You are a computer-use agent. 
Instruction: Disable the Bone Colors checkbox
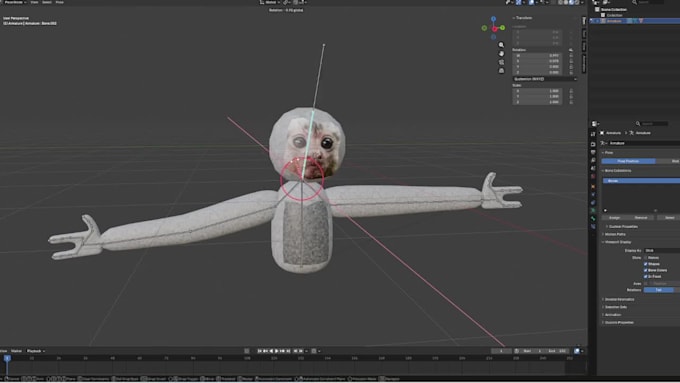point(645,270)
